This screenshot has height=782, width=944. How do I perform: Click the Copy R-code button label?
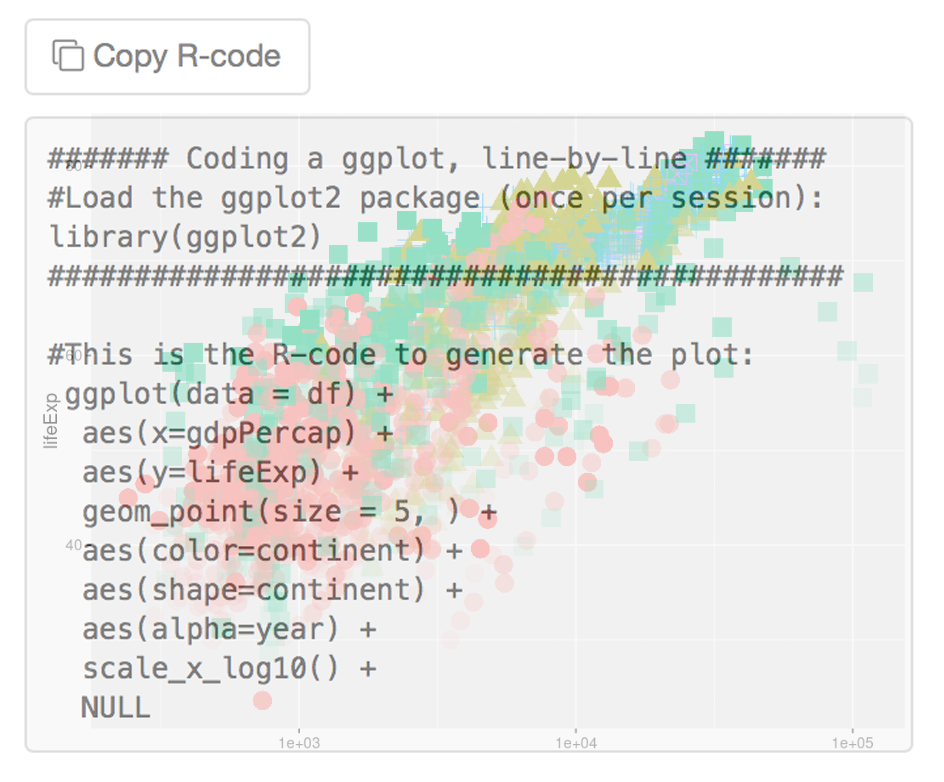click(187, 56)
